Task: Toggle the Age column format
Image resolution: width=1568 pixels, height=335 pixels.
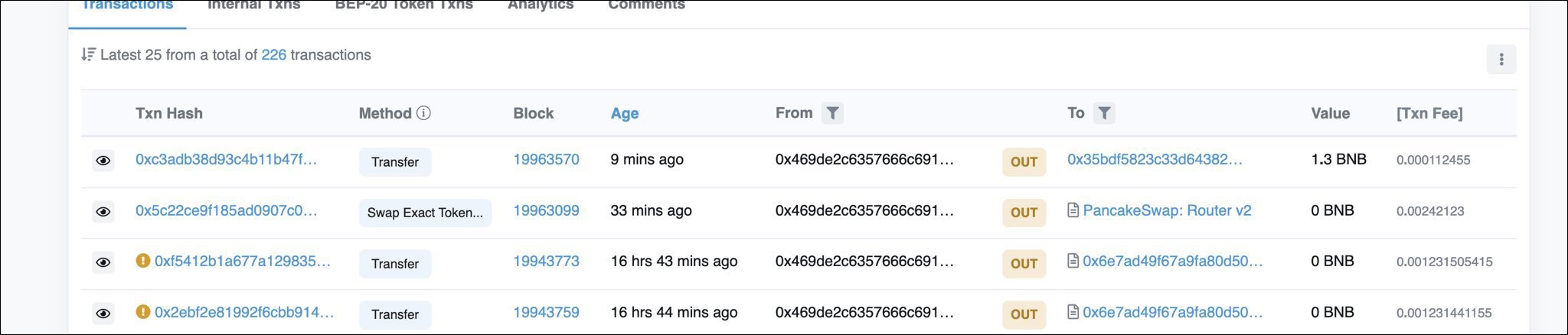Action: (x=624, y=113)
